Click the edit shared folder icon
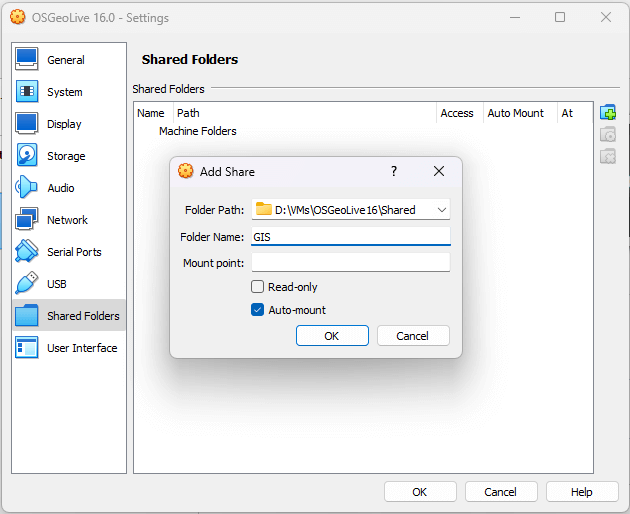Image resolution: width=630 pixels, height=514 pixels. pos(608,135)
